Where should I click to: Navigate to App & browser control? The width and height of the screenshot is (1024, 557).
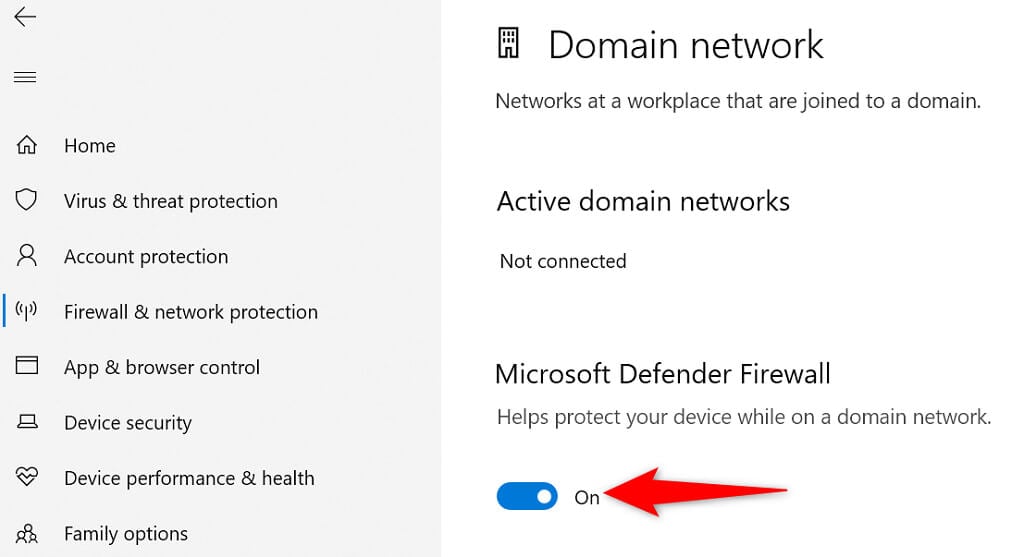[161, 367]
